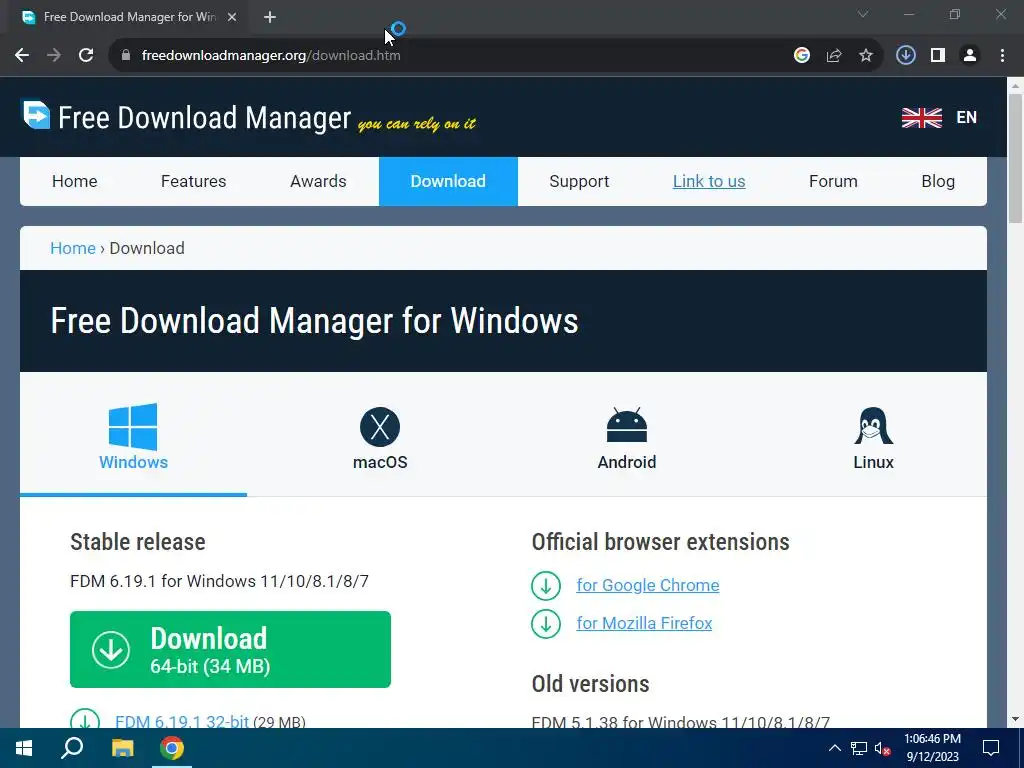Click the "Stable release" heading

(138, 541)
